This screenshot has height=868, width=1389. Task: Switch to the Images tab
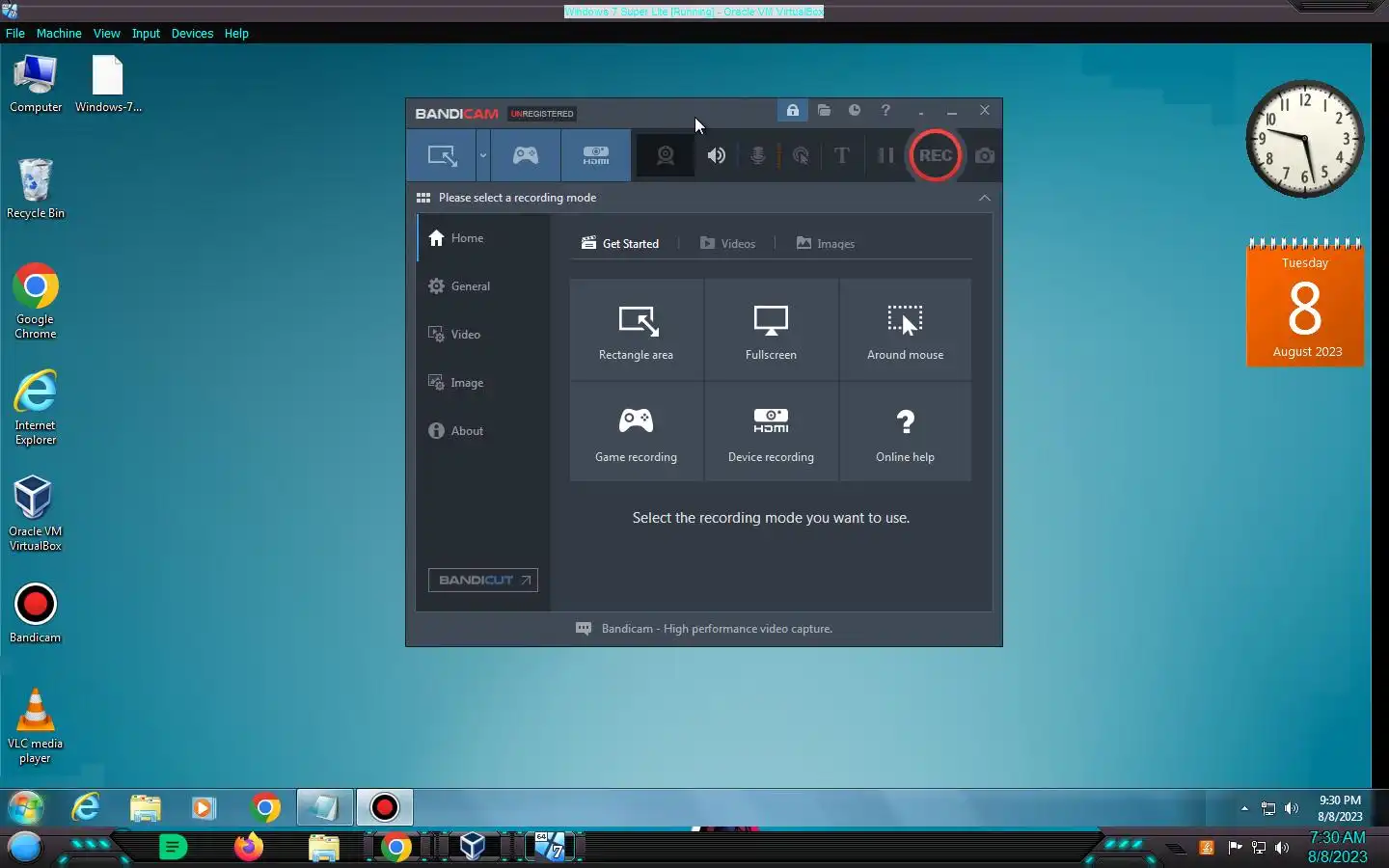click(826, 244)
